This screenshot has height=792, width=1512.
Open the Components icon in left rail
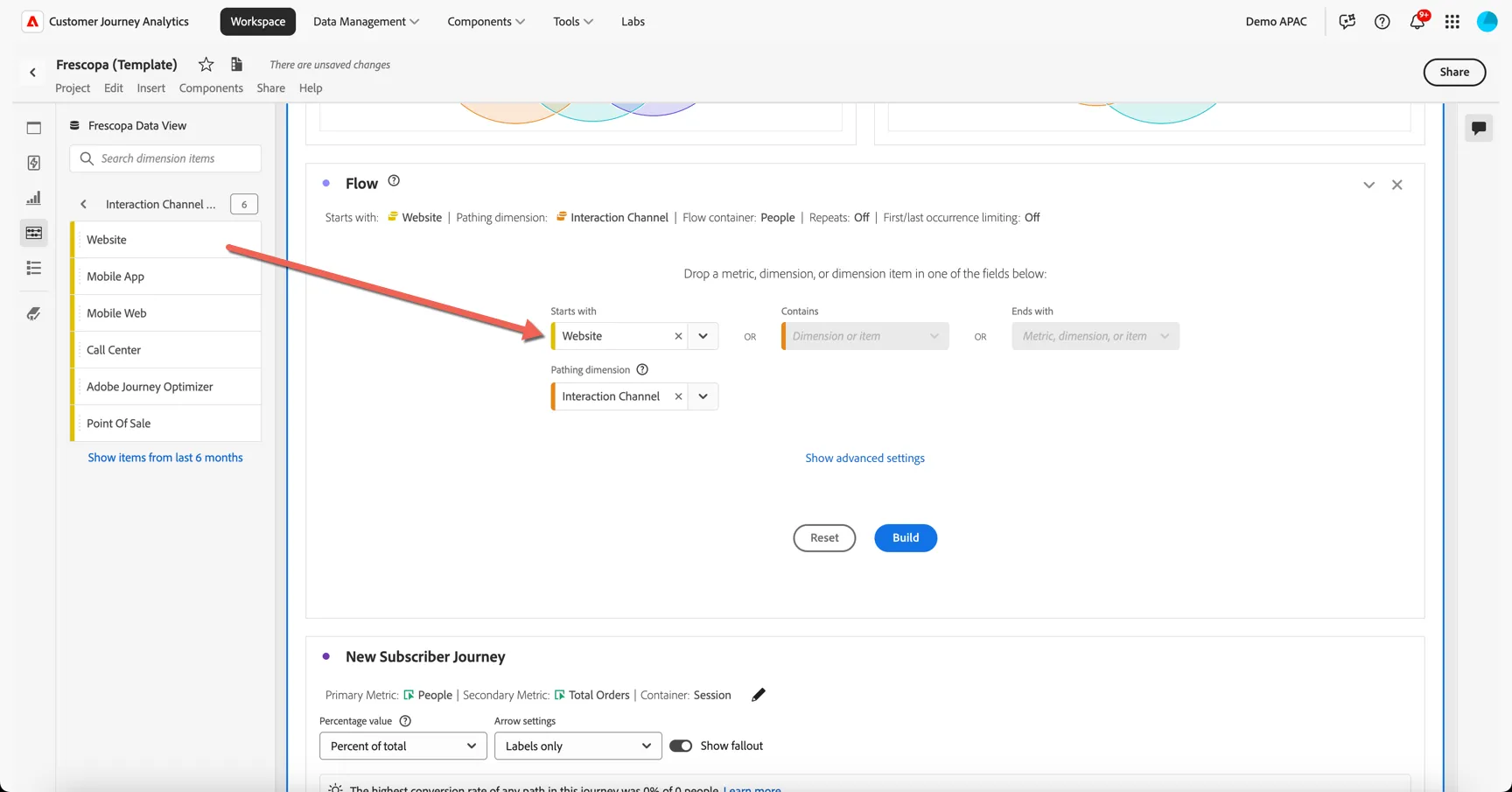coord(34,233)
